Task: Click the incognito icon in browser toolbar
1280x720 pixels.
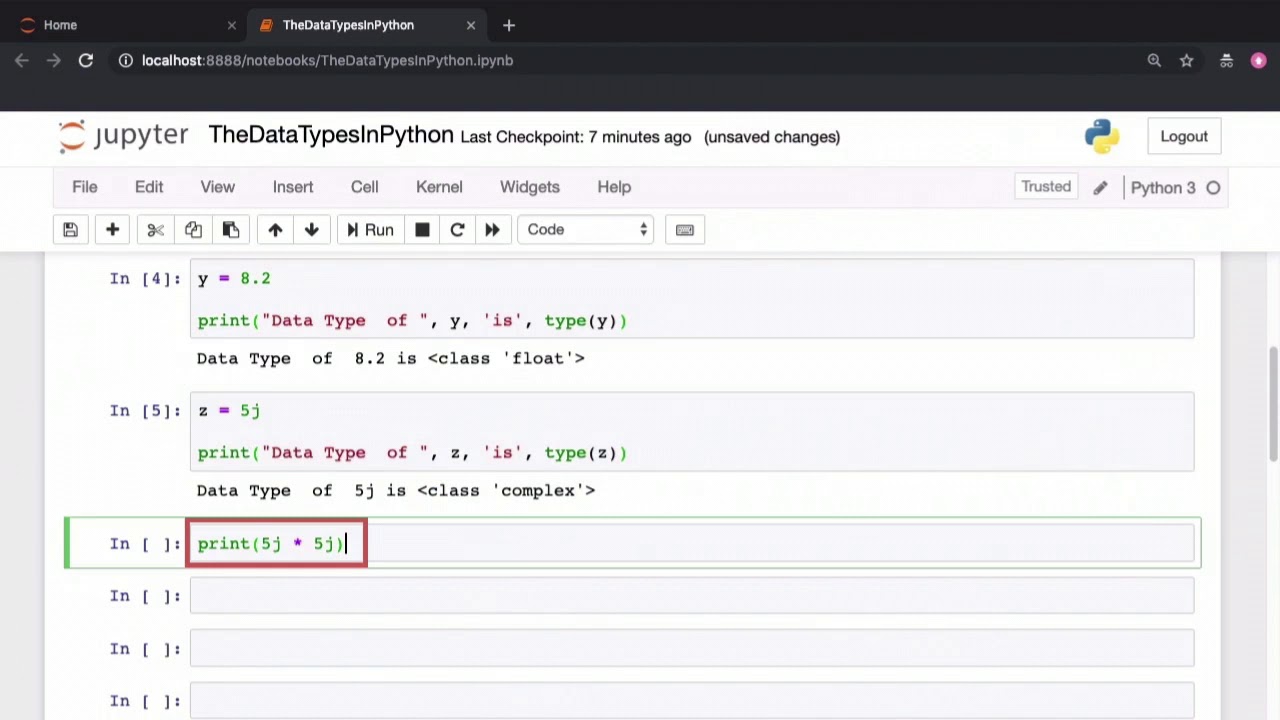Action: (1226, 61)
